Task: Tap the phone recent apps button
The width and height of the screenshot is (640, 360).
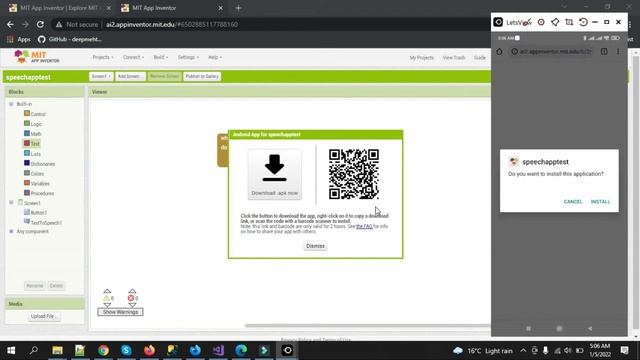Action: (x=528, y=328)
